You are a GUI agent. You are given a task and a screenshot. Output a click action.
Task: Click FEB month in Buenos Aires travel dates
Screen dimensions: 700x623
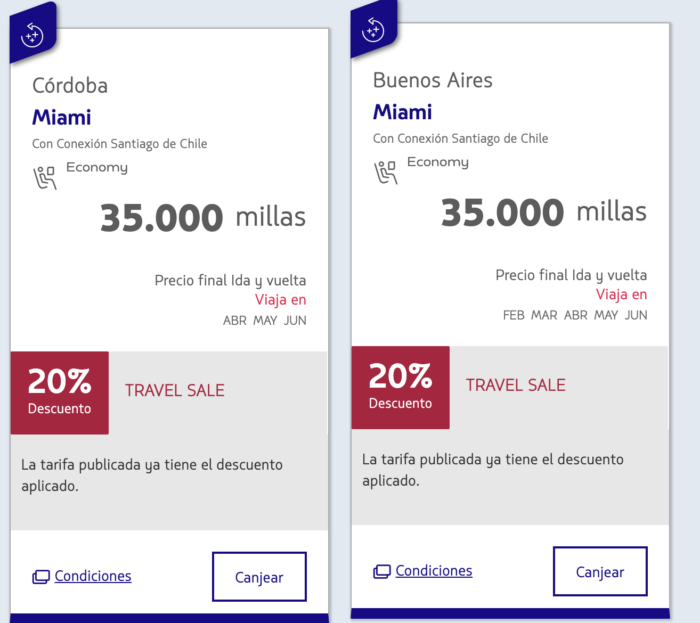[x=514, y=316]
